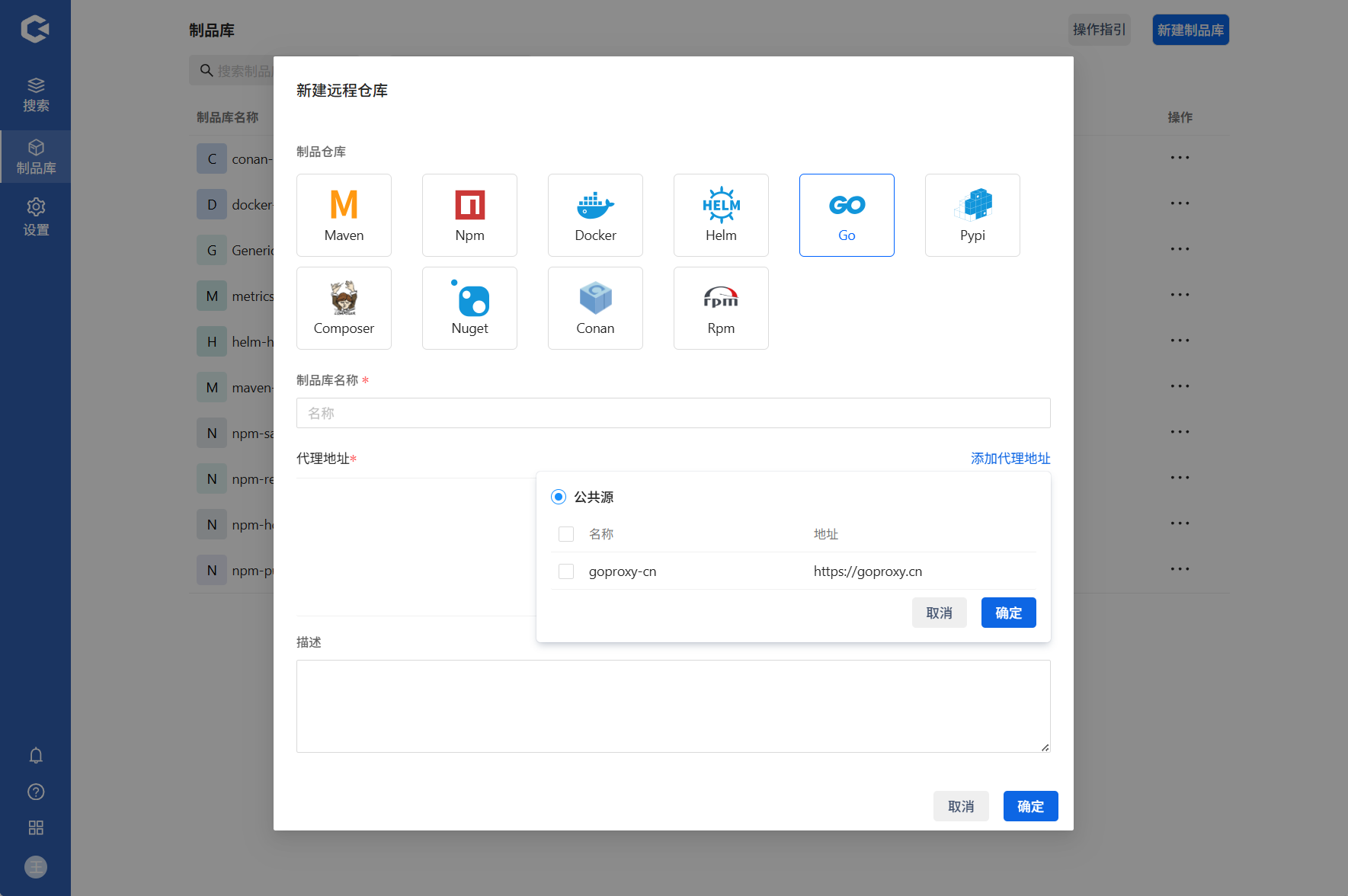Click the G badge of the Generic repository row
Viewport: 1348px width, 896px height.
(x=212, y=250)
